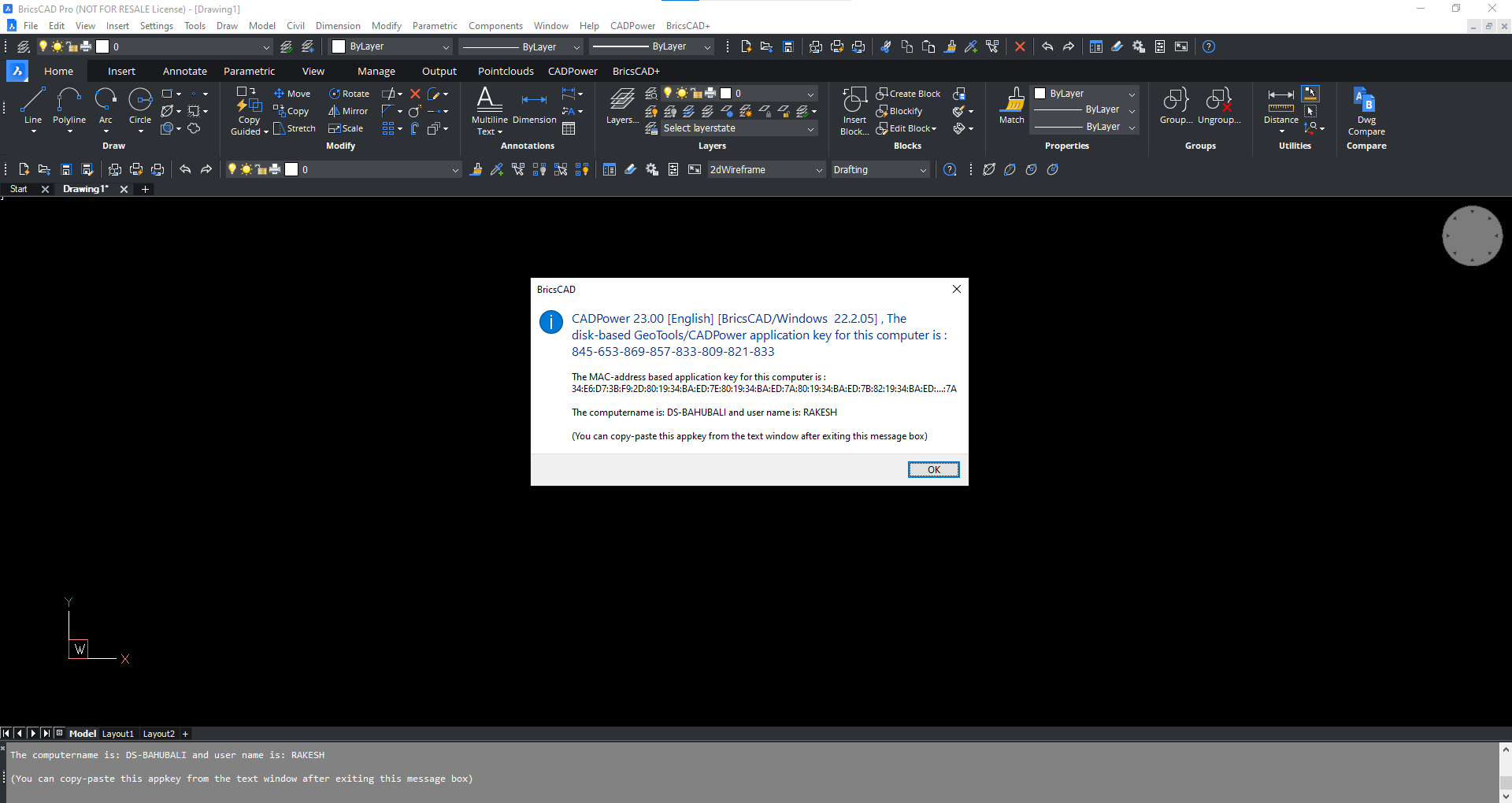The height and width of the screenshot is (803, 1512).
Task: Open the Select layerstate dropdown
Action: coord(739,128)
